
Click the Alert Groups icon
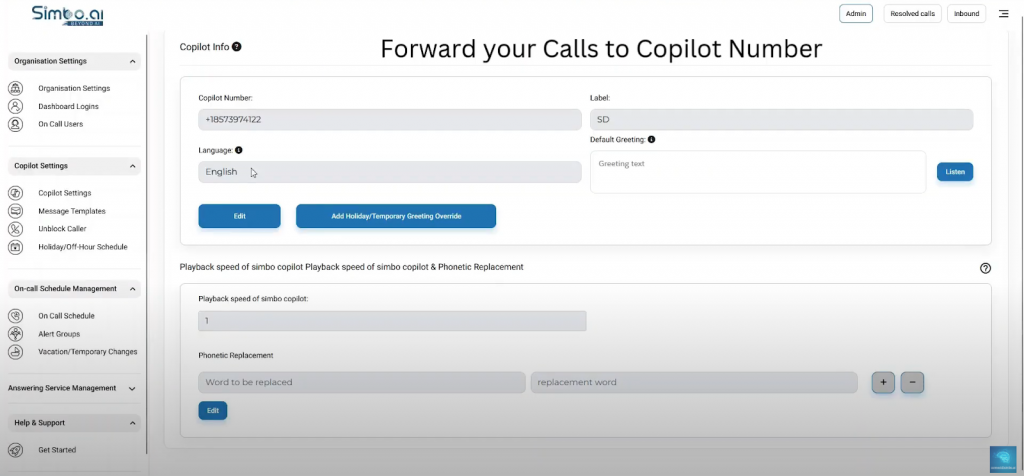pyautogui.click(x=16, y=334)
